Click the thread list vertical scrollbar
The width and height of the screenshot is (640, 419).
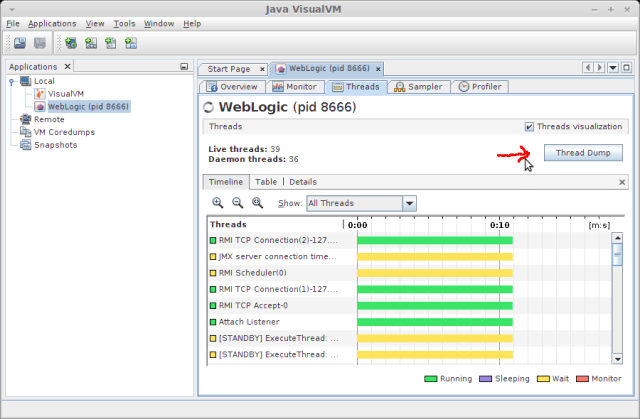(617, 300)
